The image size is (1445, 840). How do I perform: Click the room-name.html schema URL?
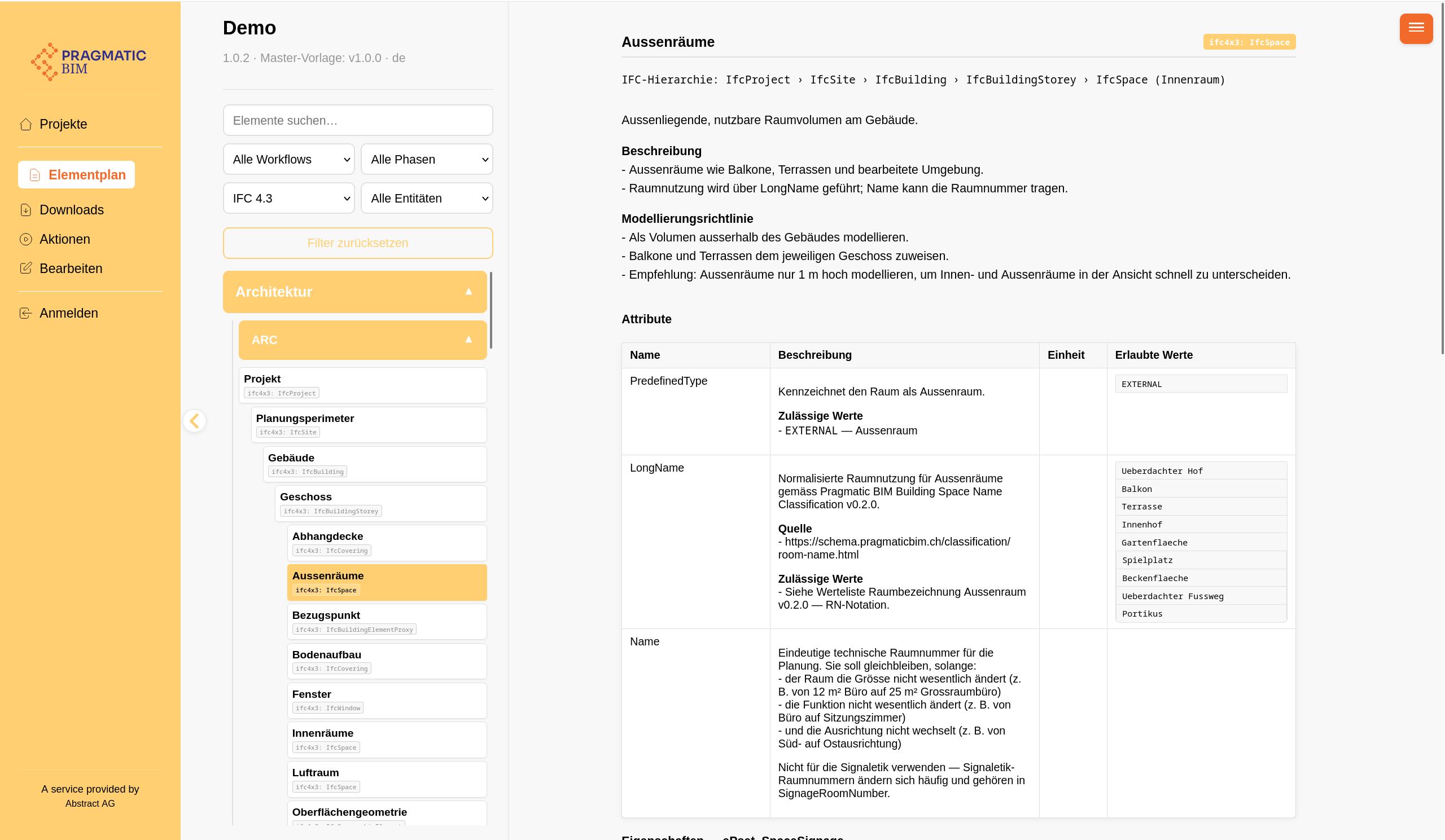pyautogui.click(x=894, y=548)
